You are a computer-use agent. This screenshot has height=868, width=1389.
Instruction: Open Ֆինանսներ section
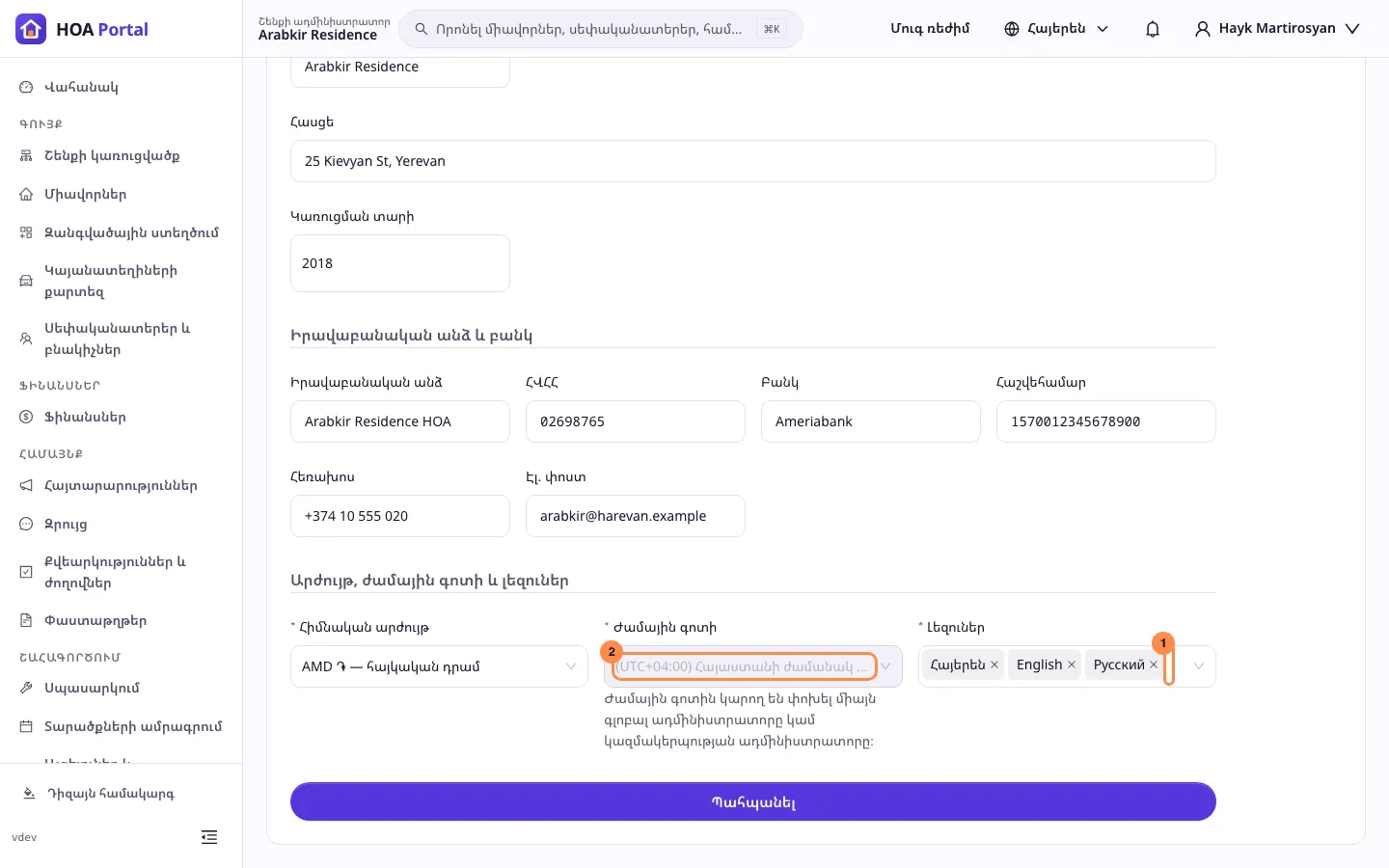121,417
